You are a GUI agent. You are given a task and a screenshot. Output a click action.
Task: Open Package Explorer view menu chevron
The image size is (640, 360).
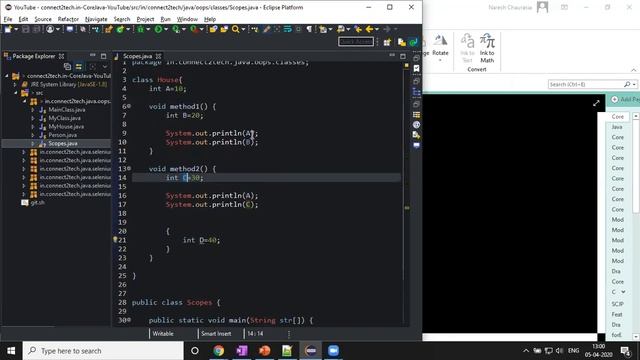105,66
